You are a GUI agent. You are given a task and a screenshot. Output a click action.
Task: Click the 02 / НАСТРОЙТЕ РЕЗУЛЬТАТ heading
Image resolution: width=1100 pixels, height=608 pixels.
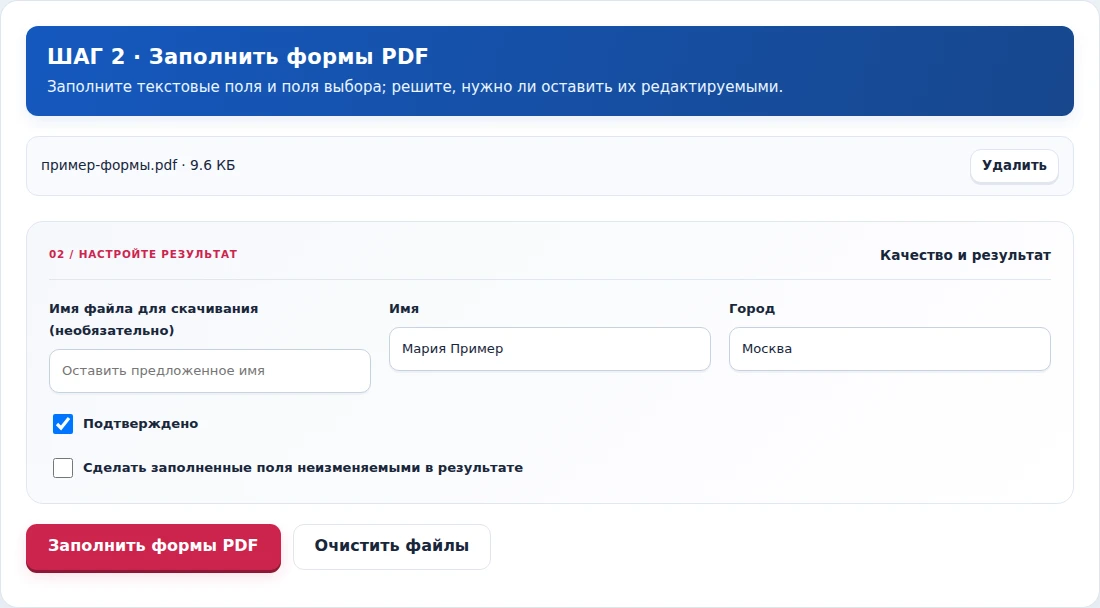[x=143, y=254]
